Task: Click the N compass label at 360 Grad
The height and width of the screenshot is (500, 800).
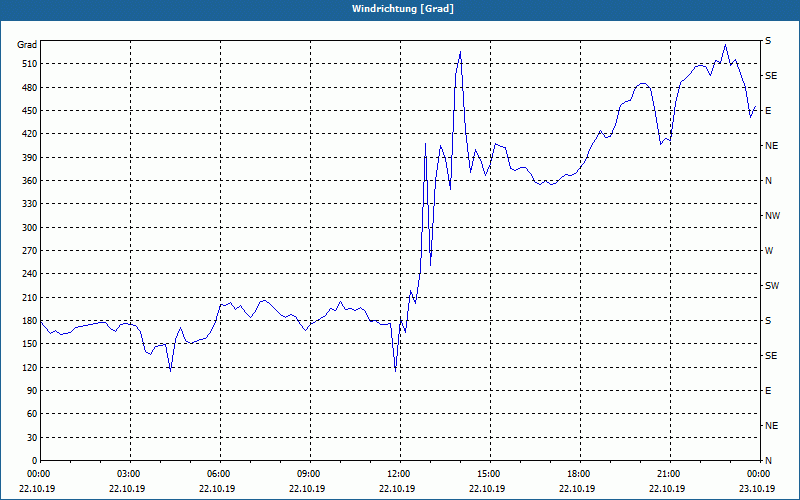Action: 768,181
